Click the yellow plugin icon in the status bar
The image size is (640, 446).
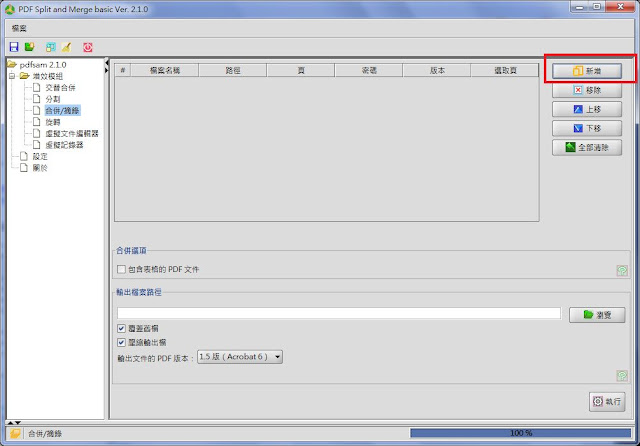pyautogui.click(x=15, y=433)
